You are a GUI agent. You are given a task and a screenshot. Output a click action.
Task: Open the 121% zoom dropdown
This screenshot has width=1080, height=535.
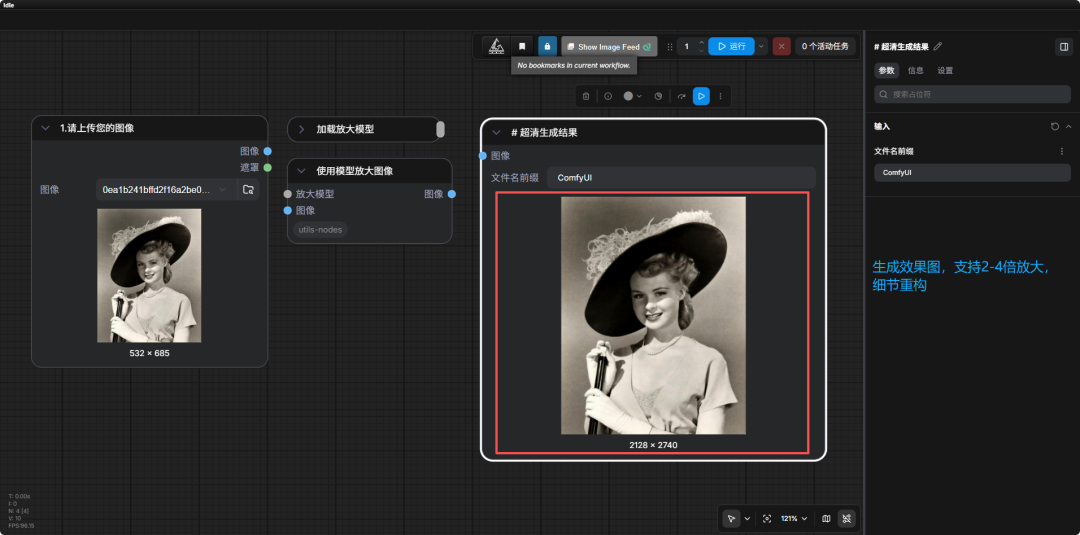click(793, 518)
